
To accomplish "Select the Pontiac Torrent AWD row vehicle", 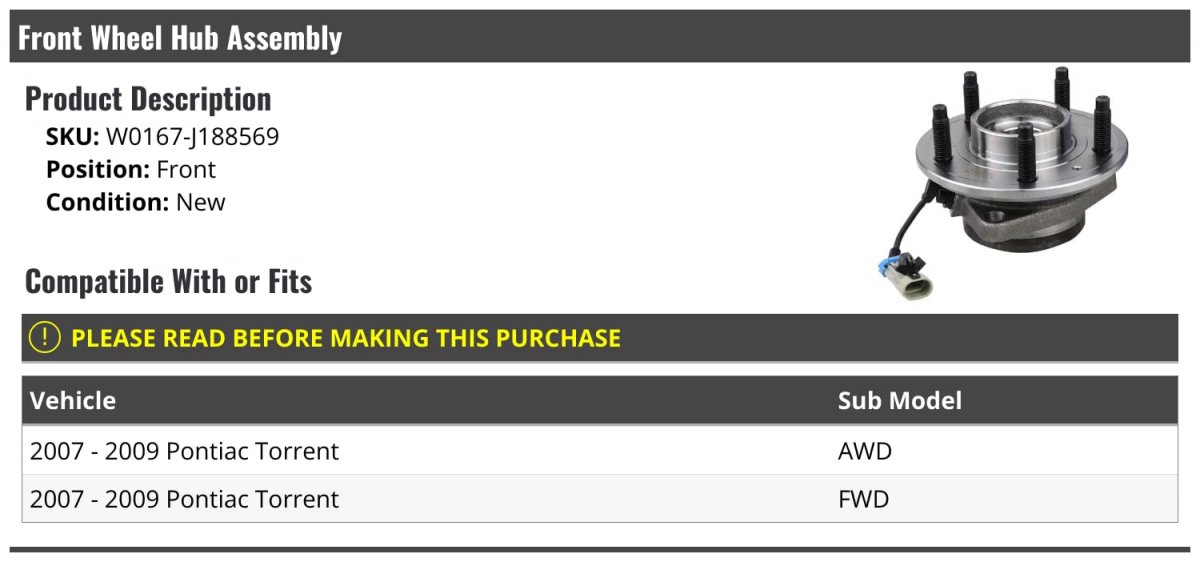I will pos(185,451).
